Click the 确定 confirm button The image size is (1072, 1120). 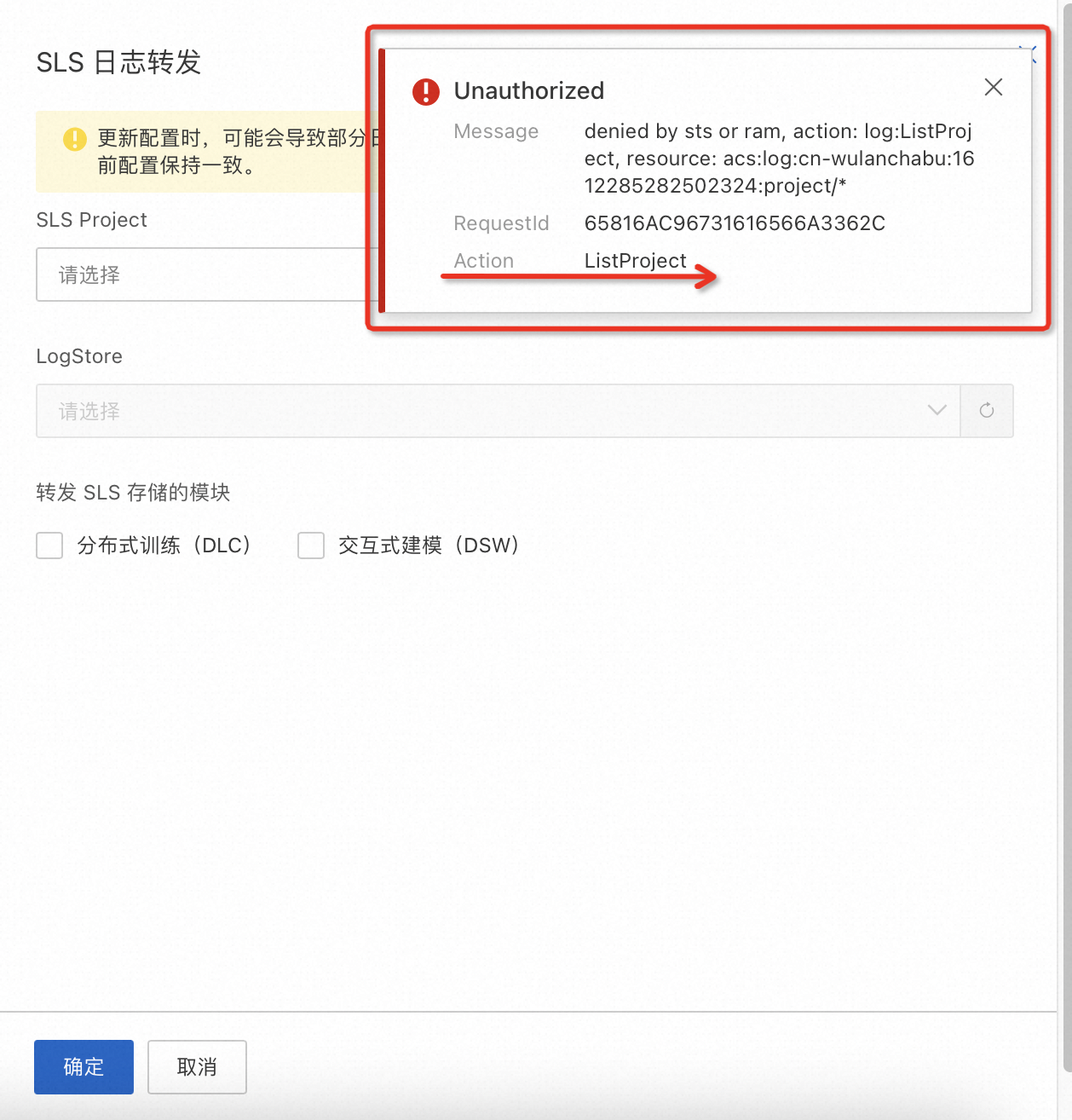pos(84,1066)
